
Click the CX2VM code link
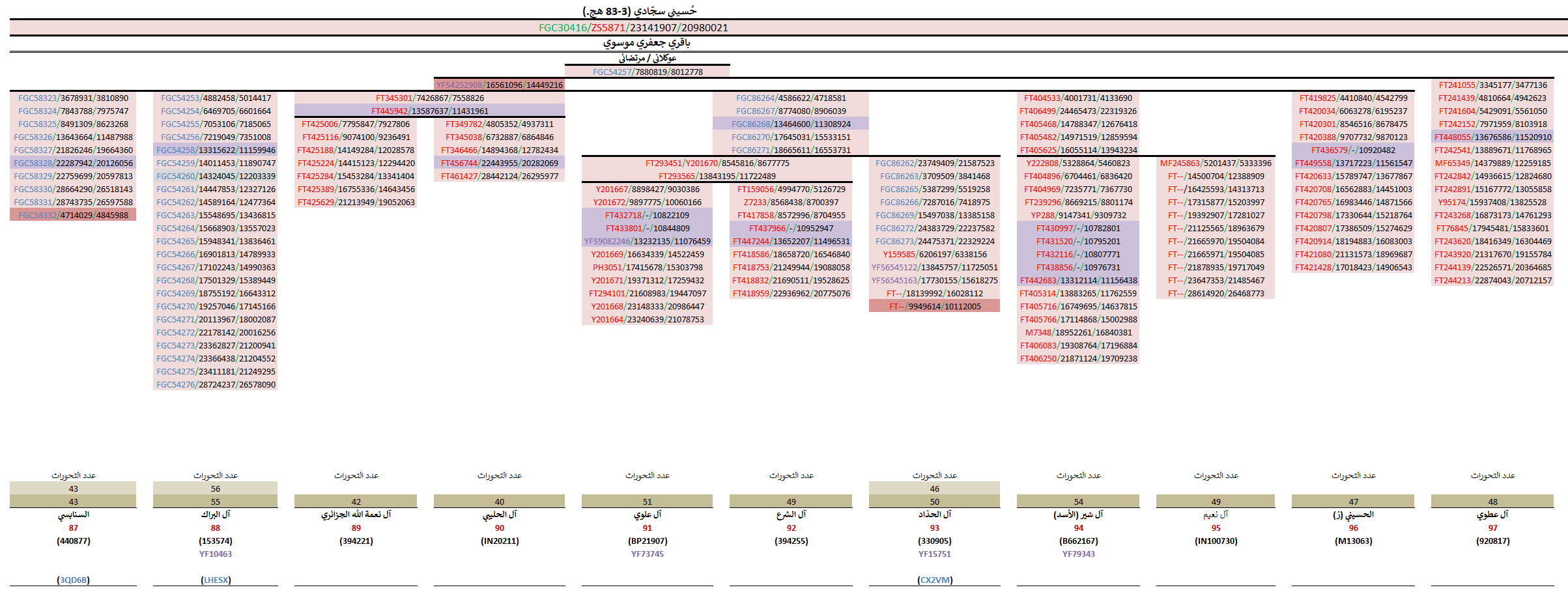(x=934, y=580)
